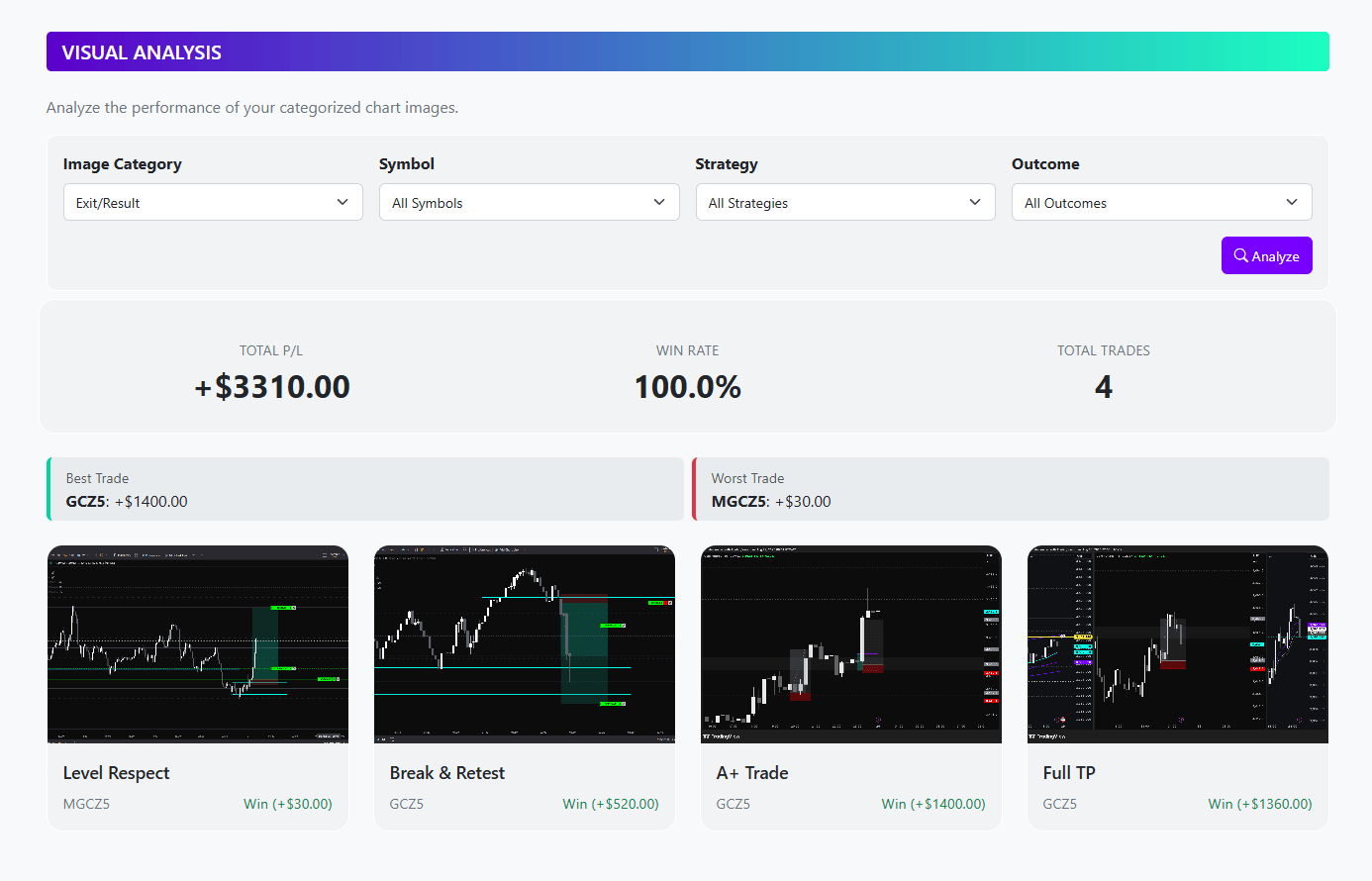The height and width of the screenshot is (881, 1372).
Task: Select the Full TP card title
Action: [1069, 772]
